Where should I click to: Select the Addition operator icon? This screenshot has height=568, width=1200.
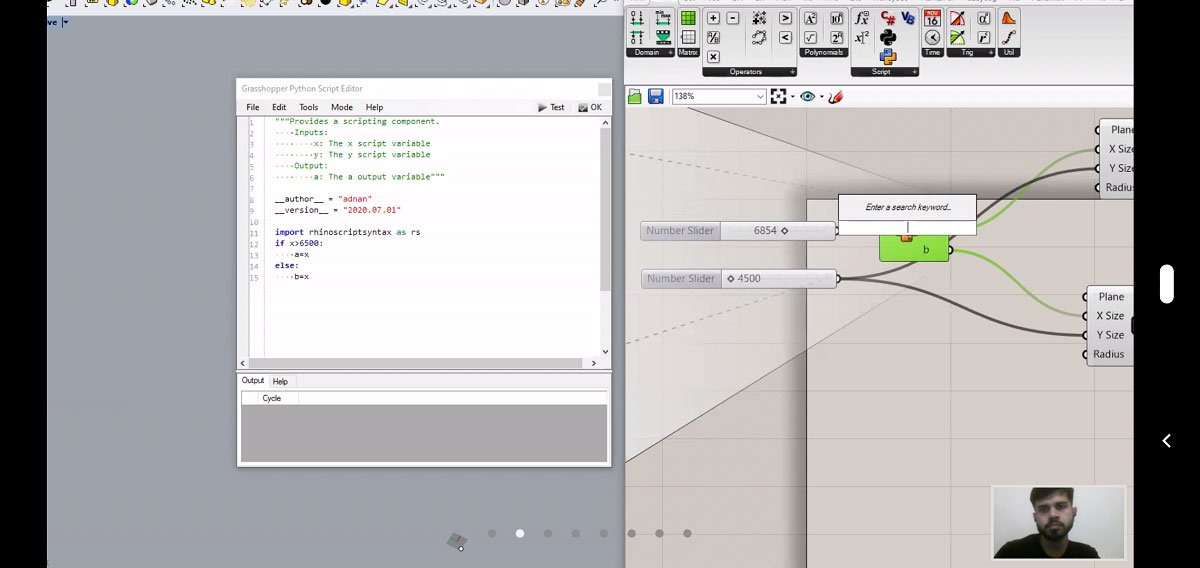713,18
